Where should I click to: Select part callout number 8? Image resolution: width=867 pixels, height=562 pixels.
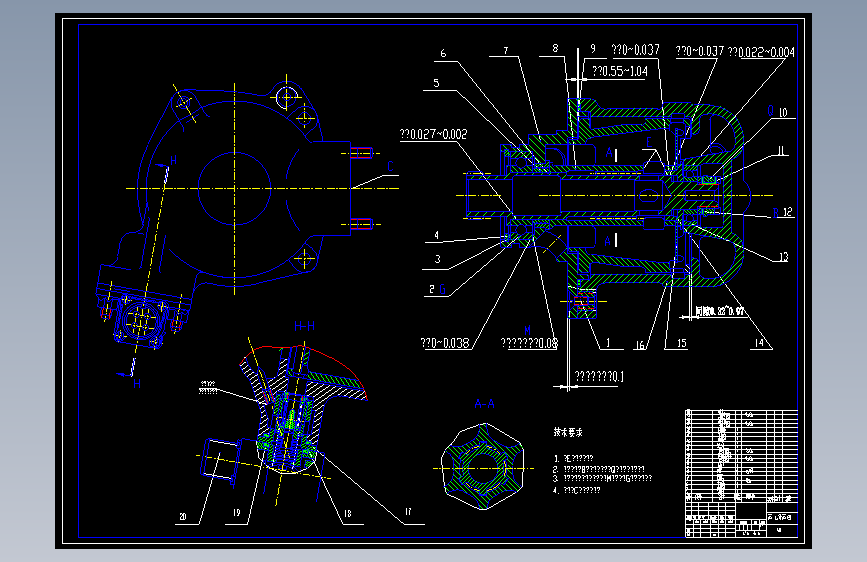[x=555, y=49]
